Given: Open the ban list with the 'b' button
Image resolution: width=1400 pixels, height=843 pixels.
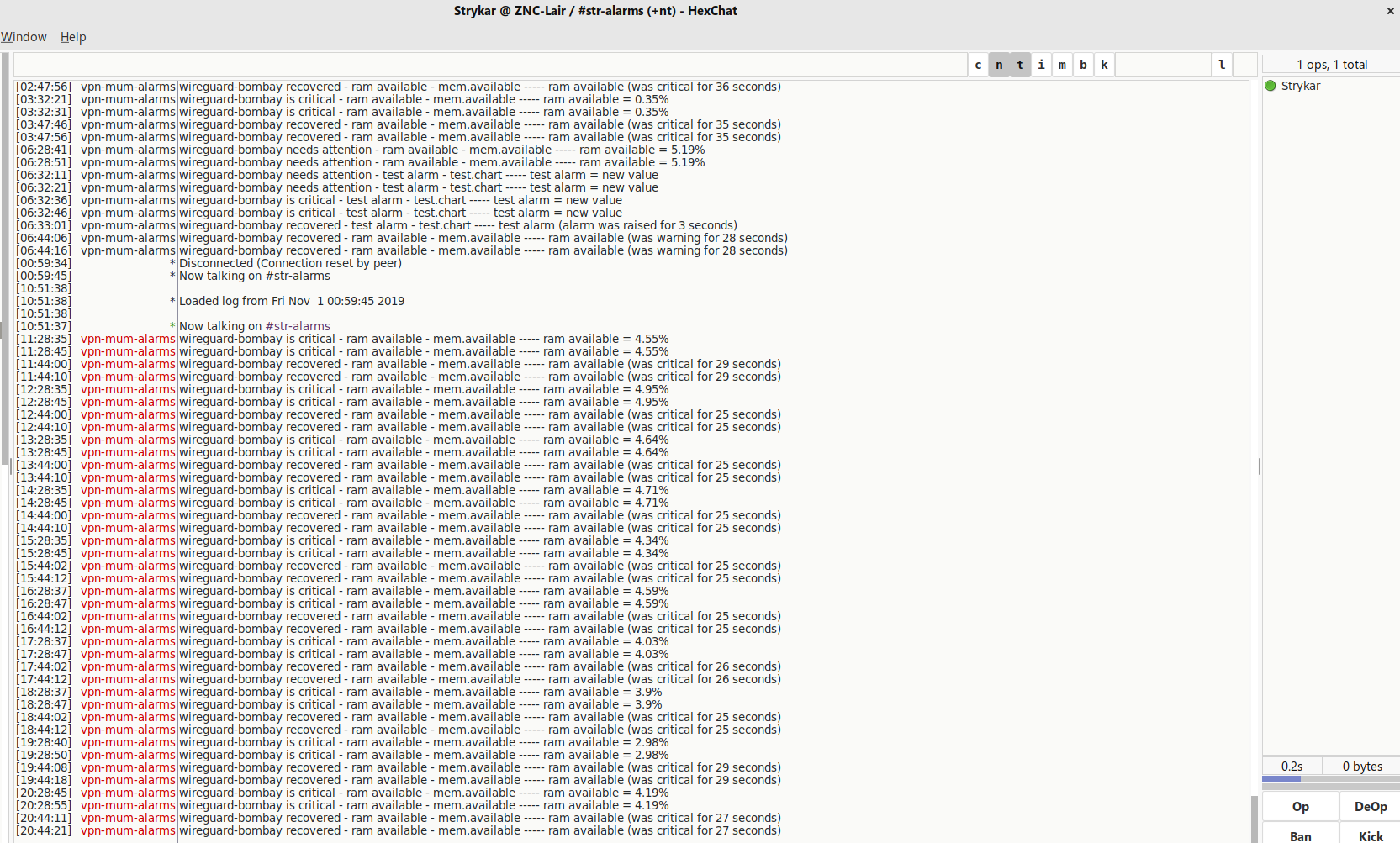Looking at the screenshot, I should pyautogui.click(x=1084, y=65).
